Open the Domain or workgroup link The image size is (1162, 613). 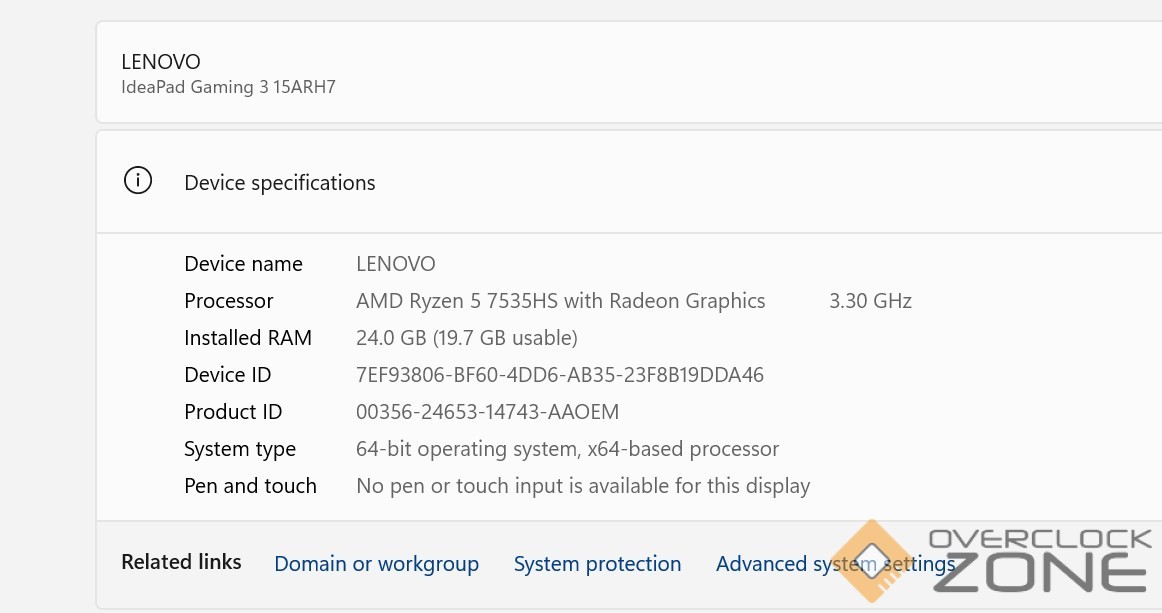click(376, 564)
